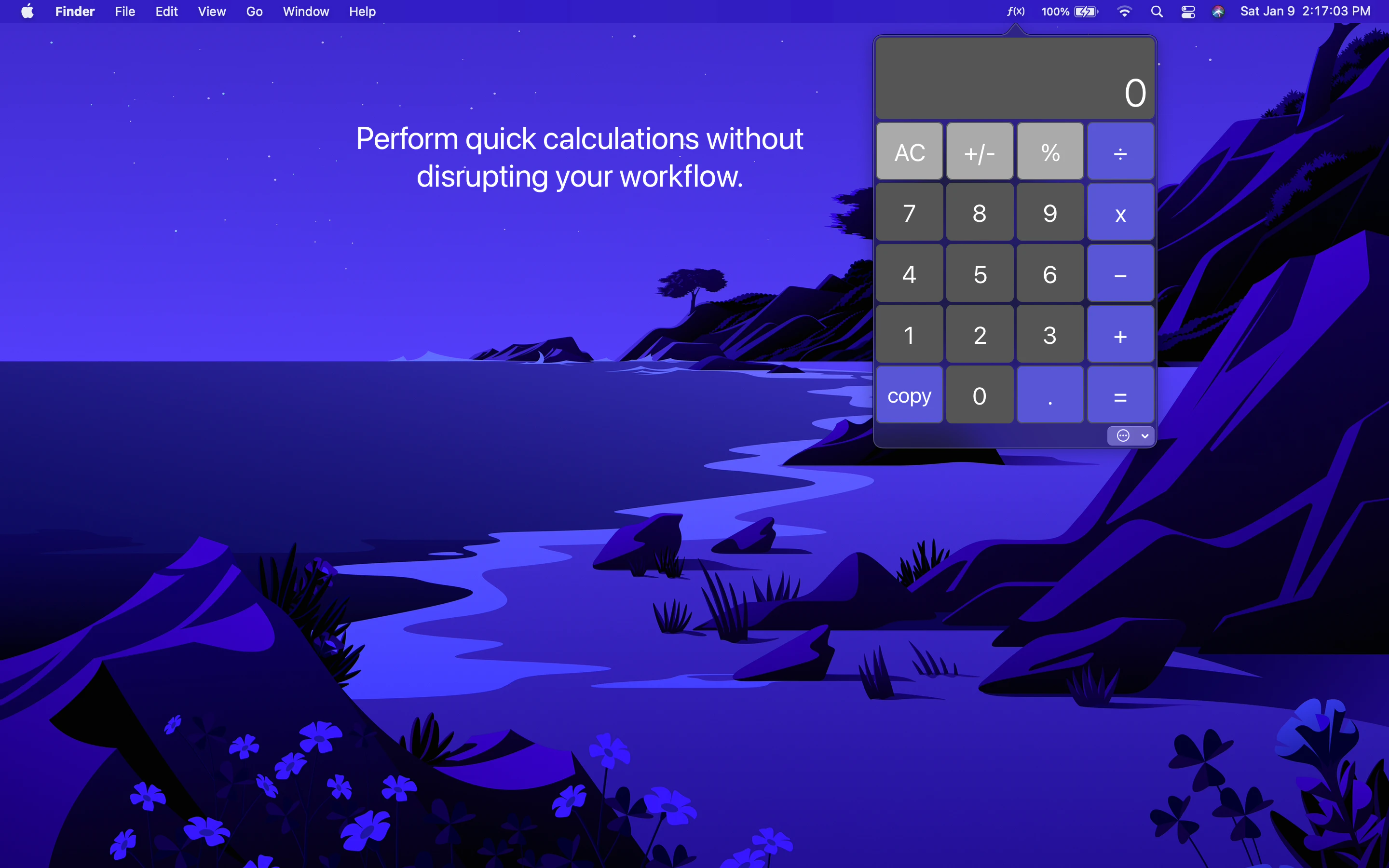Open the Go menu
This screenshot has height=868, width=1389.
[x=254, y=12]
